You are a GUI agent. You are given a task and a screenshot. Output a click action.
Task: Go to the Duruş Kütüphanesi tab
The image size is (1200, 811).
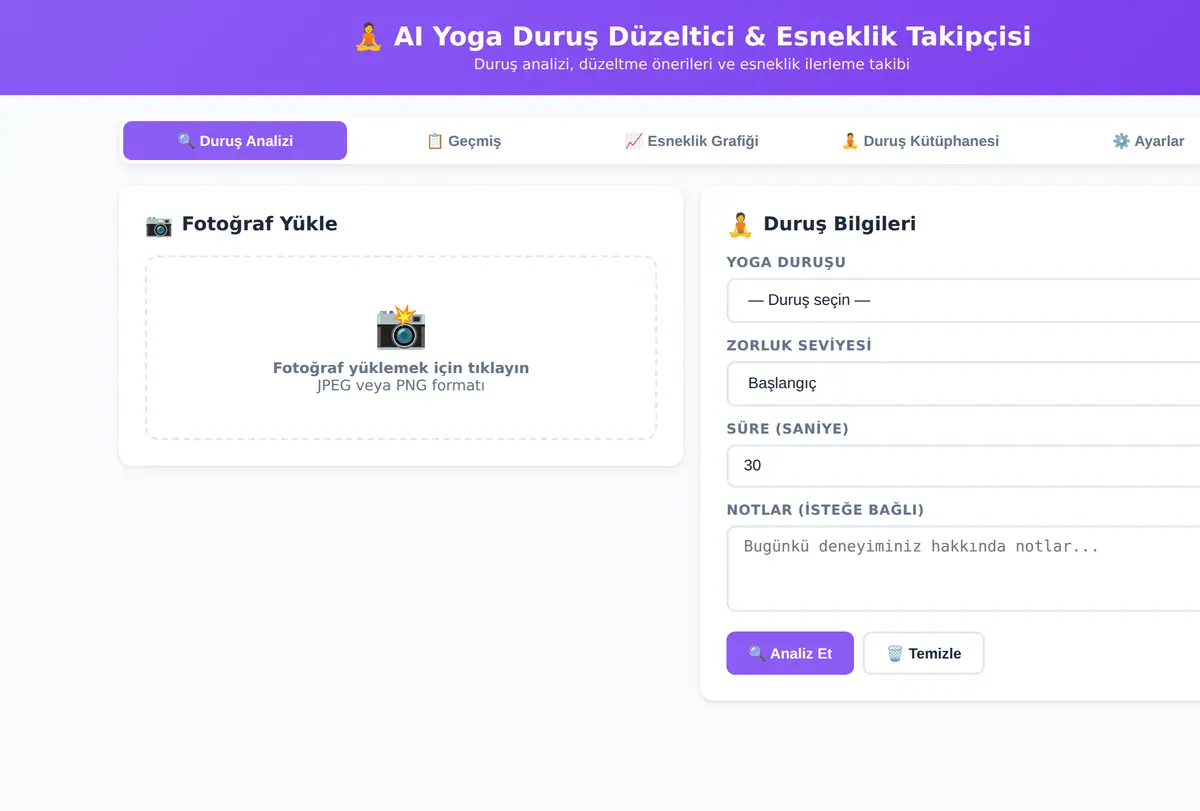920,141
